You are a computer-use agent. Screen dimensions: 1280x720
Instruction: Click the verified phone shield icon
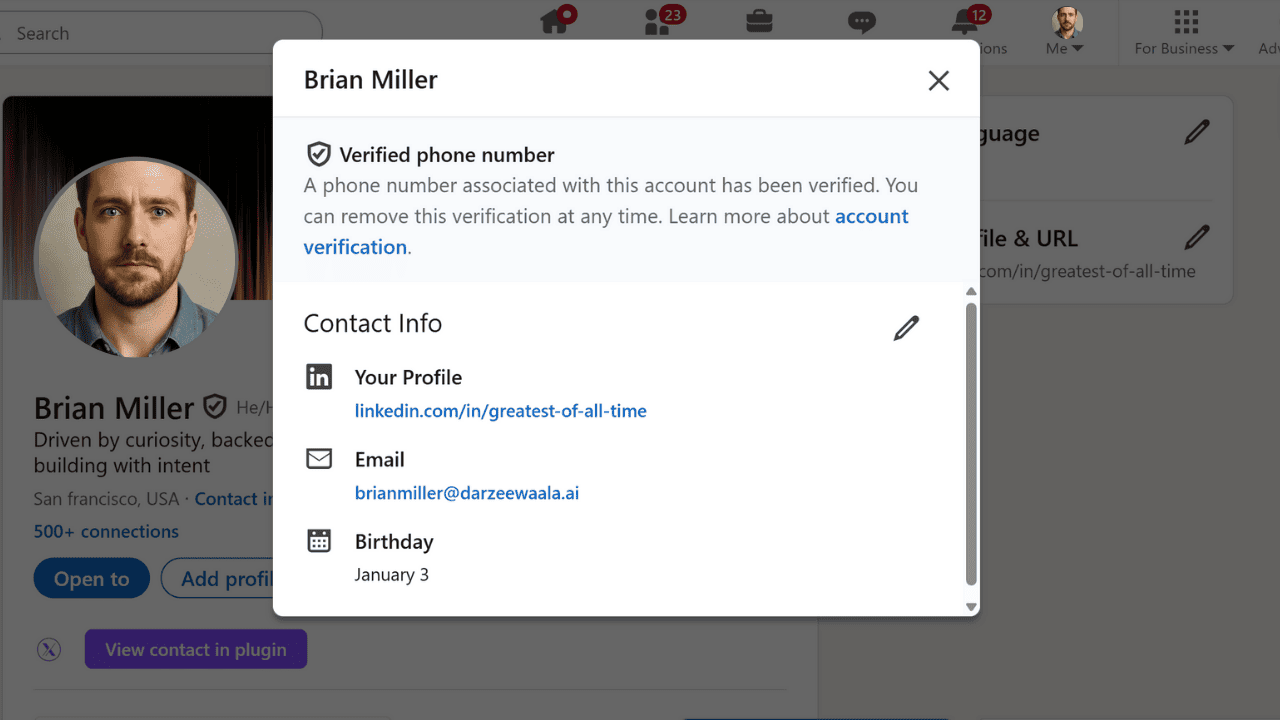click(x=319, y=153)
